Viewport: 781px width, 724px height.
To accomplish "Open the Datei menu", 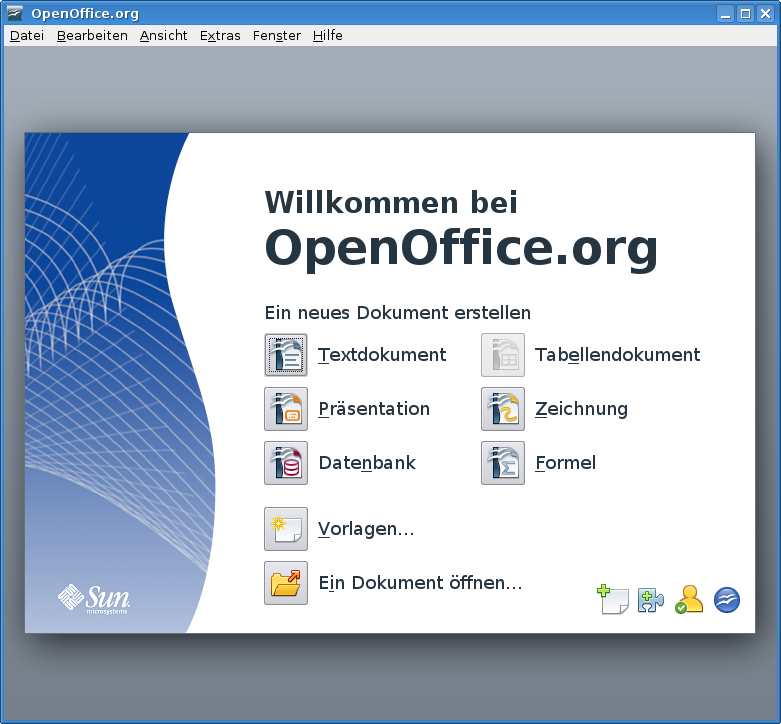I will coord(27,35).
